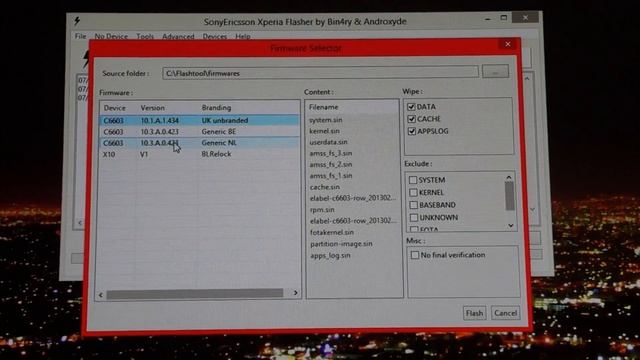Sort firmware by Branding column header

pos(216,108)
